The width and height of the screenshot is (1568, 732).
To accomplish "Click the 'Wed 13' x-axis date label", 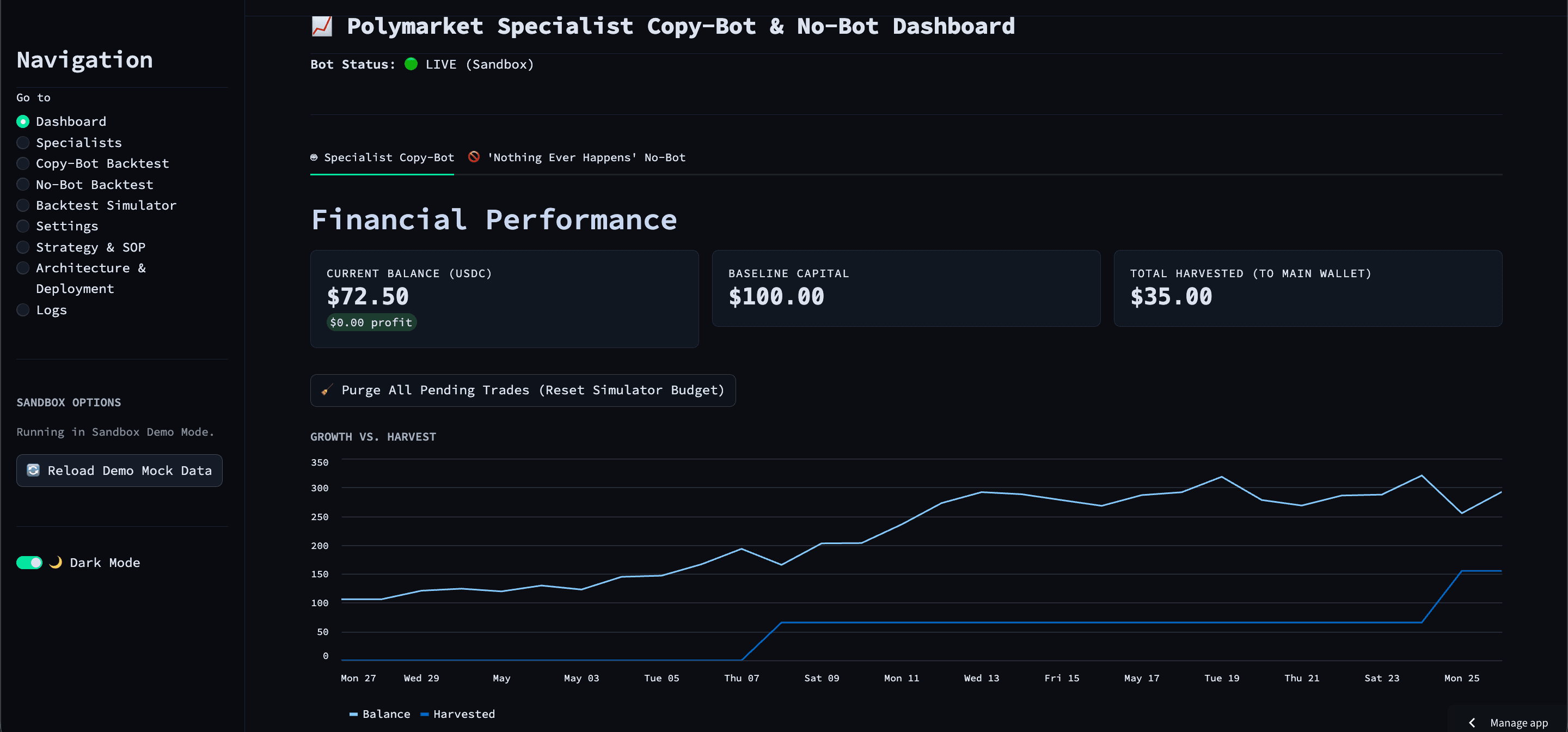I will tap(981, 678).
